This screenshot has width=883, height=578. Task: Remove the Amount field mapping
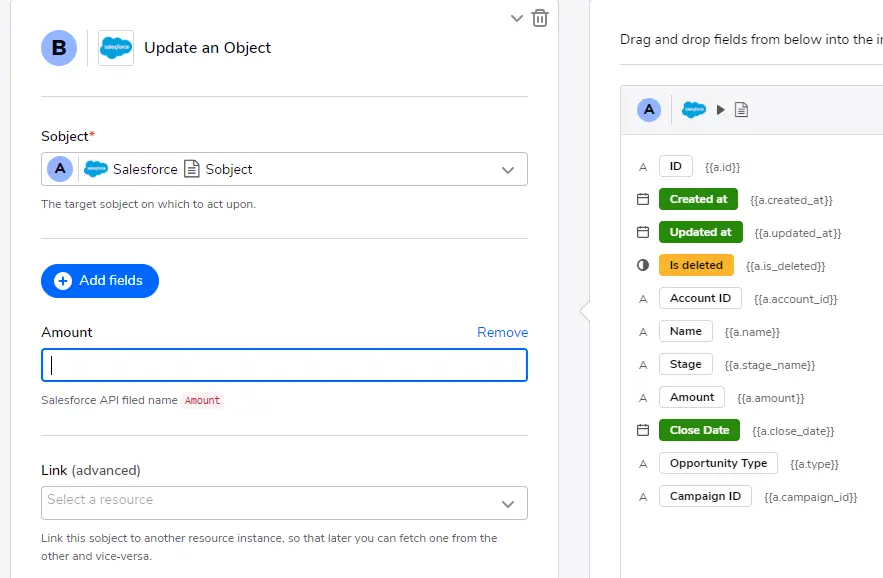502,332
